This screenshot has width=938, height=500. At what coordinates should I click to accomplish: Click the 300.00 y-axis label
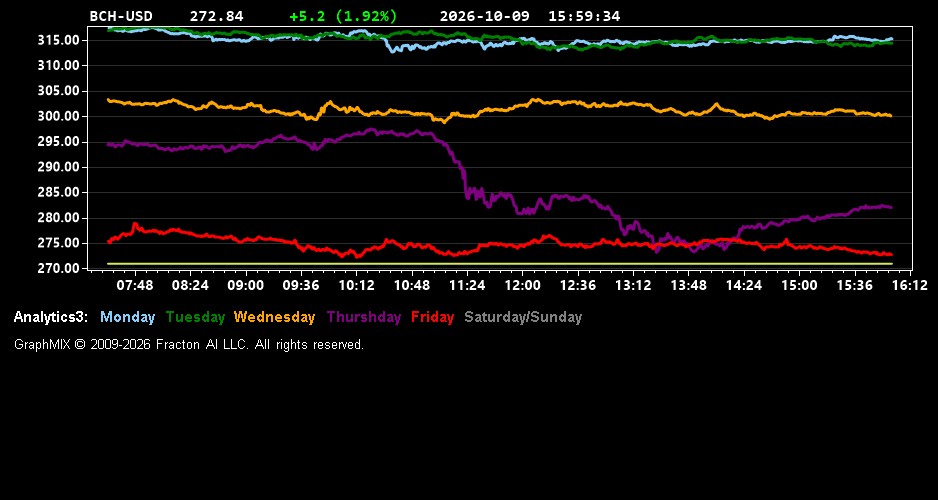[59, 116]
